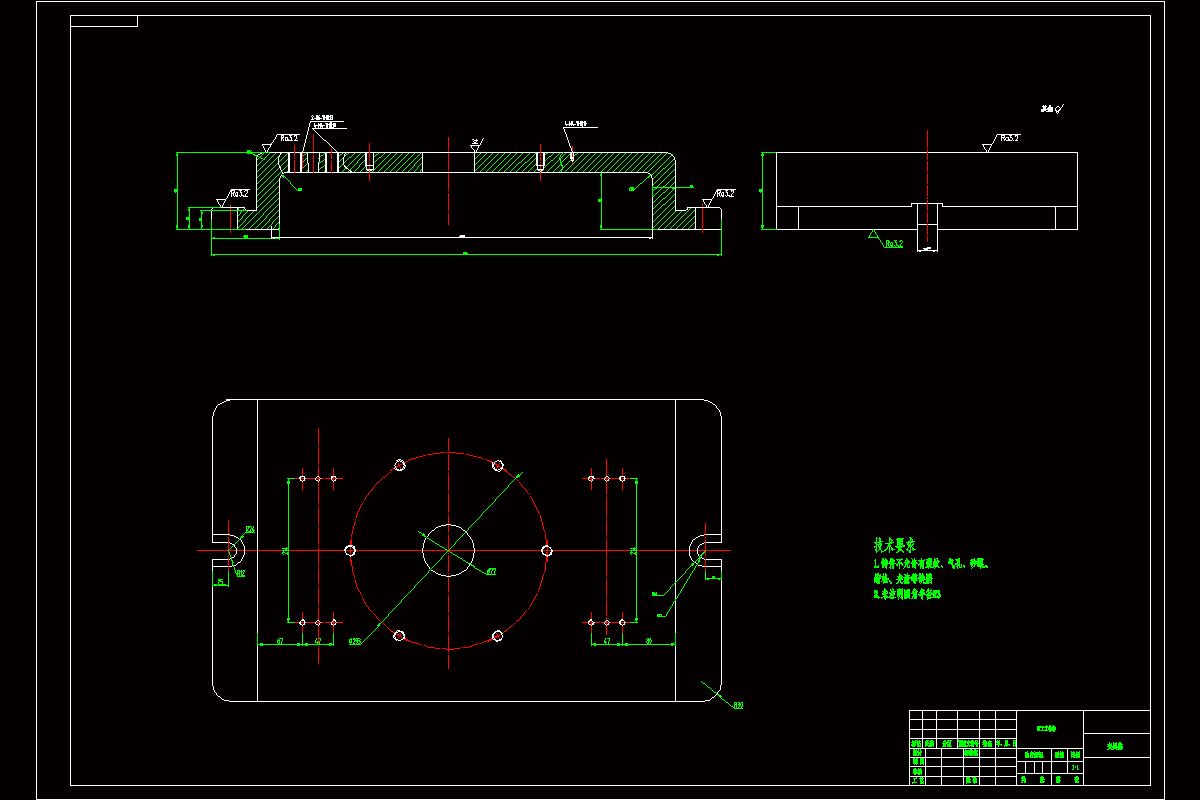Click the R12 radius label at left slot

point(241,573)
